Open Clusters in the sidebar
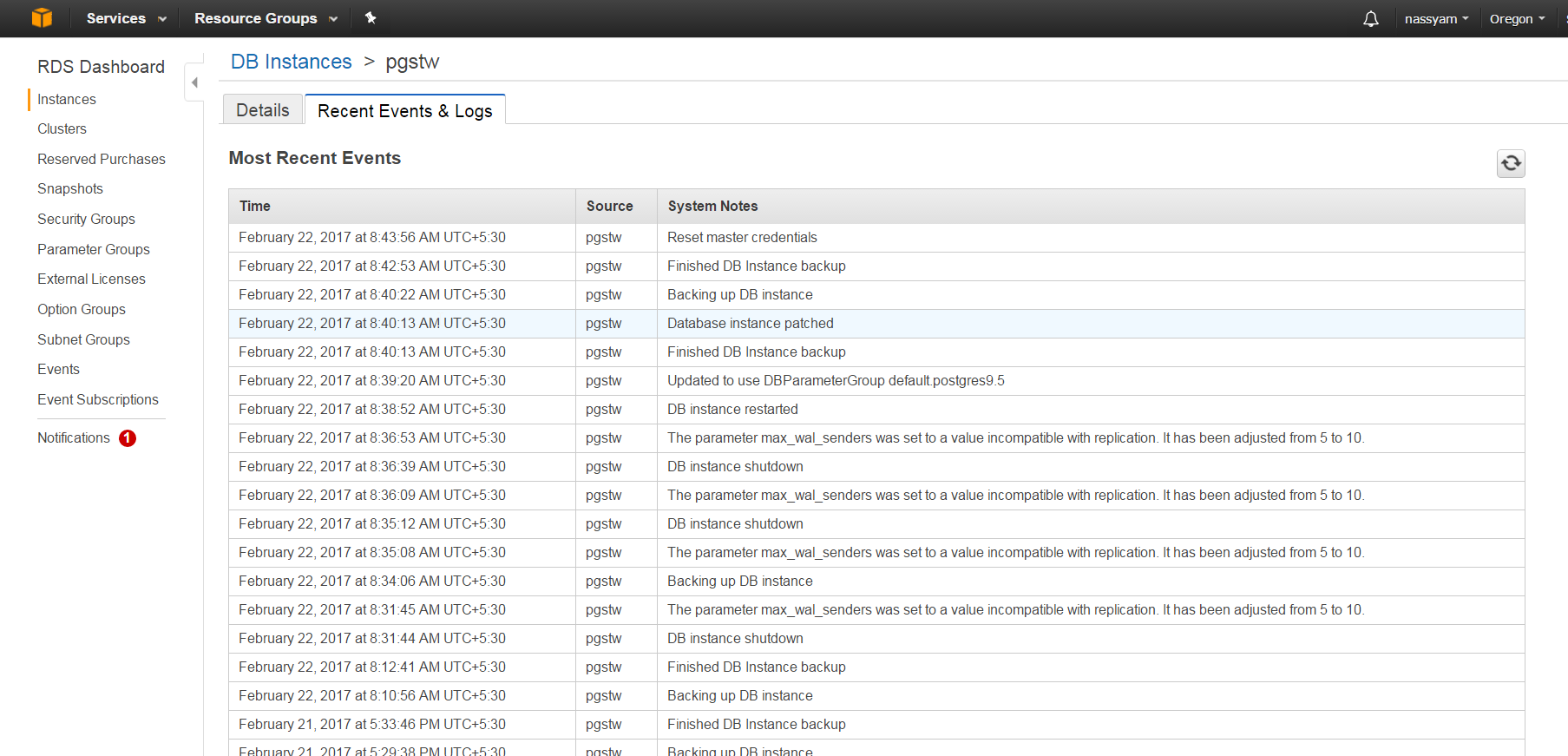This screenshot has width=1568, height=756. coord(62,128)
